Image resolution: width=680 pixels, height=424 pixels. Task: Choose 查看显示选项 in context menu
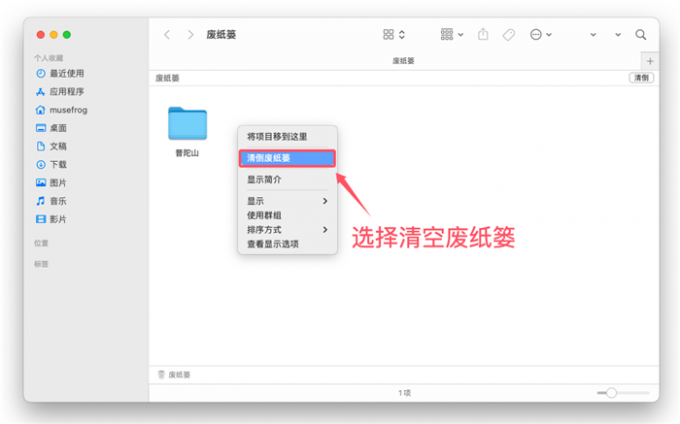(x=288, y=244)
